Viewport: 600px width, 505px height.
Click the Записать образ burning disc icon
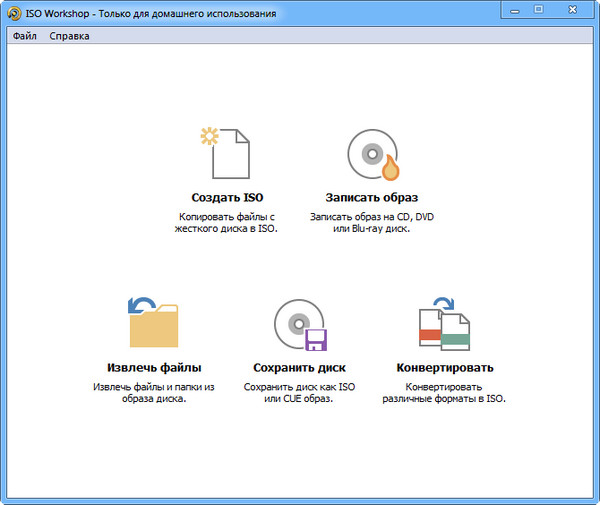point(371,153)
